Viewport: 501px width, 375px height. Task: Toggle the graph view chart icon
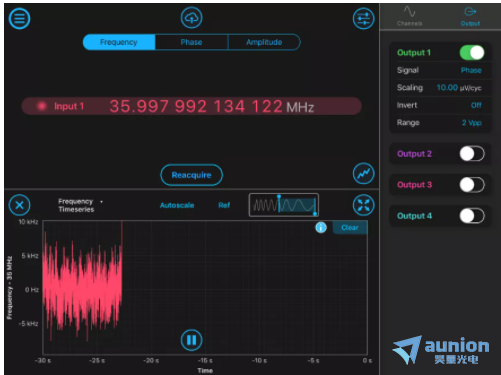(x=363, y=173)
